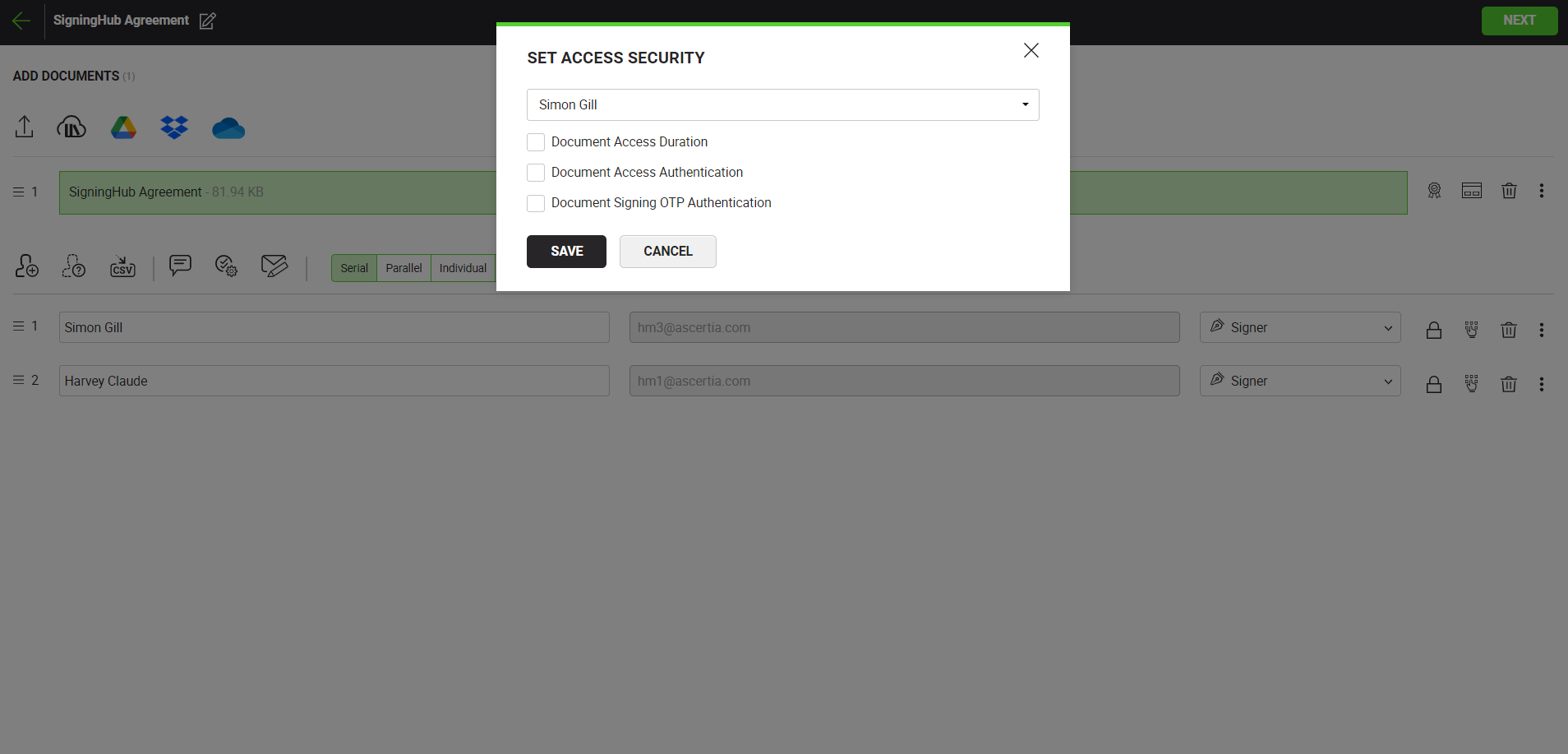This screenshot has width=1568, height=754.
Task: Click the CANCEL button
Action: pyautogui.click(x=667, y=252)
